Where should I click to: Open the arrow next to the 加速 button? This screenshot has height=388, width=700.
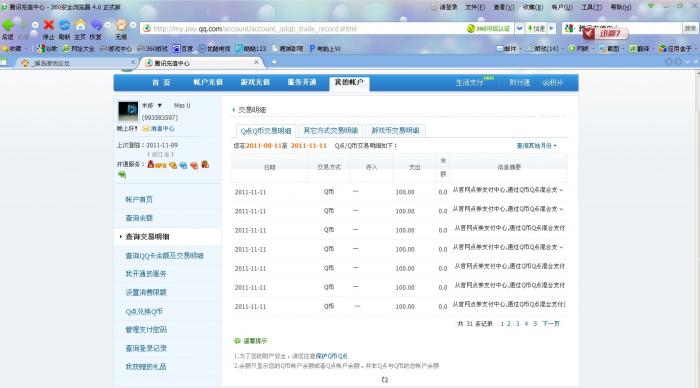coord(552,29)
